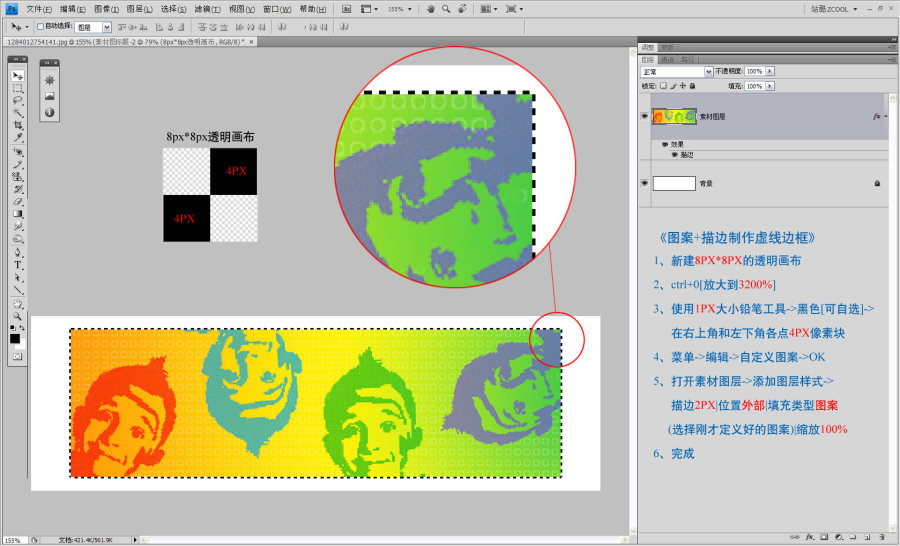The image size is (900, 546).
Task: Open the 文件(F) menu
Action: (39, 9)
